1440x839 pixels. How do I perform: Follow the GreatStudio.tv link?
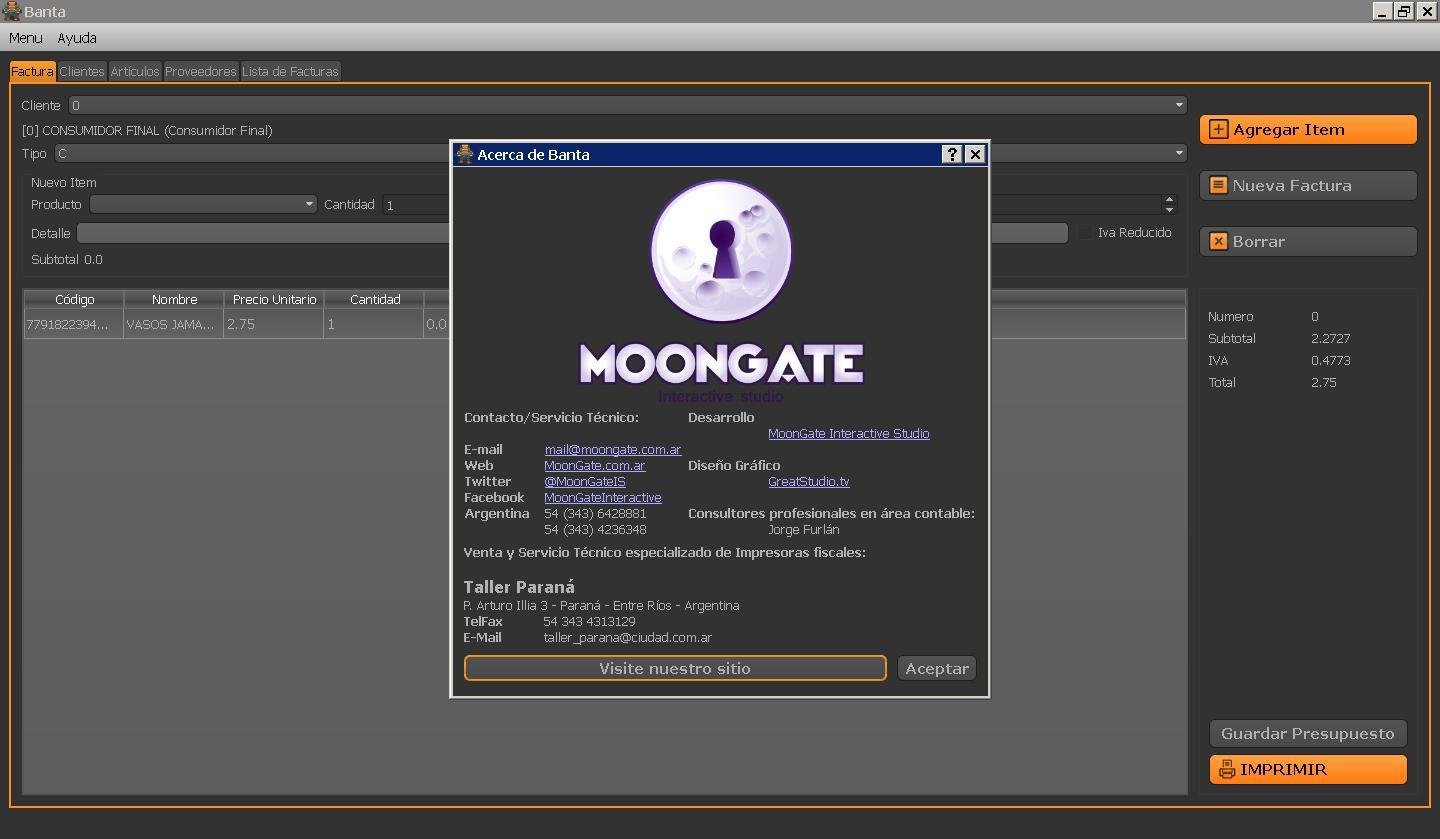[808, 481]
